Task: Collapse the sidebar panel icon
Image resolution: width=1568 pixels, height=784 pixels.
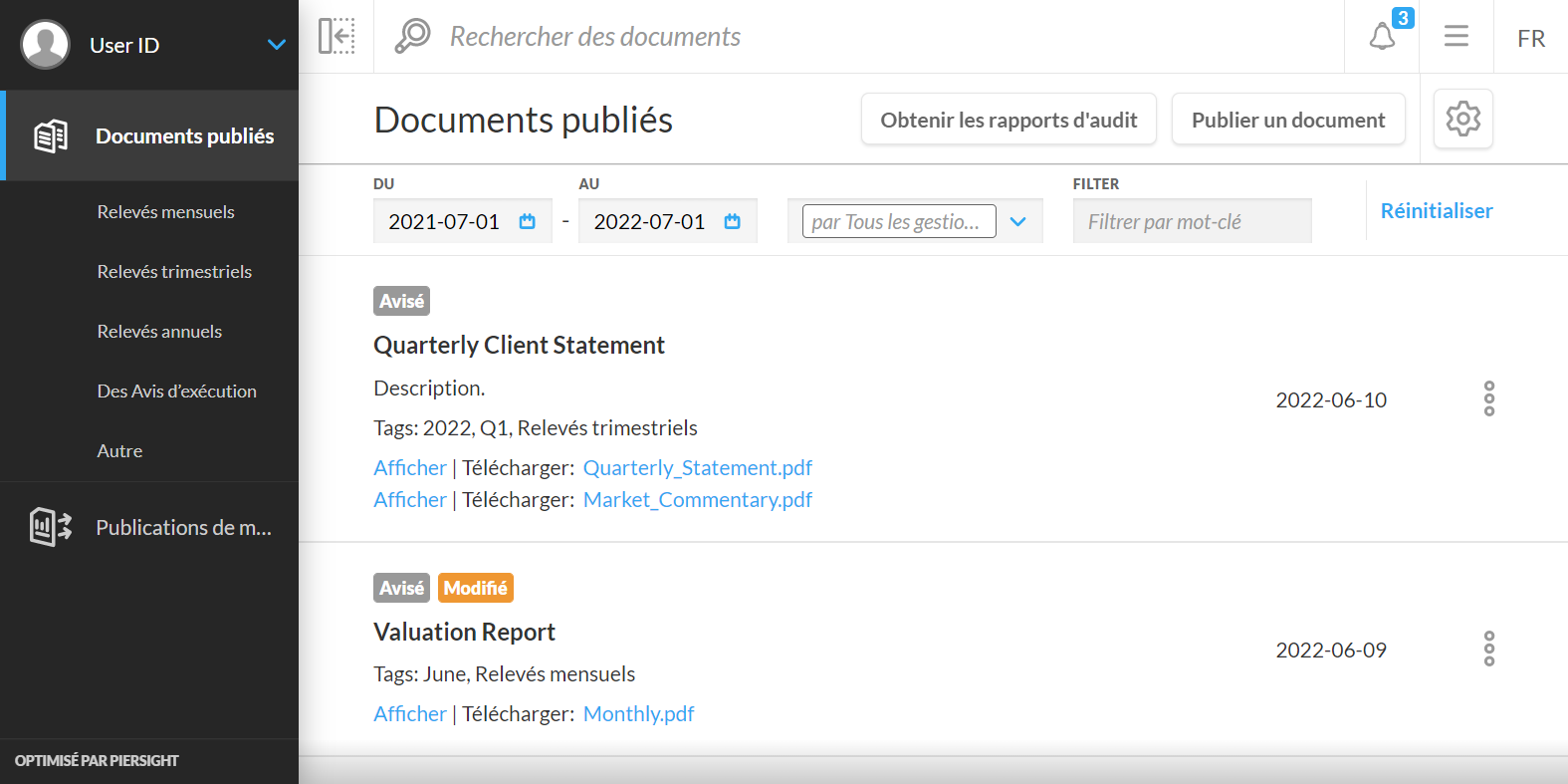Action: (336, 36)
